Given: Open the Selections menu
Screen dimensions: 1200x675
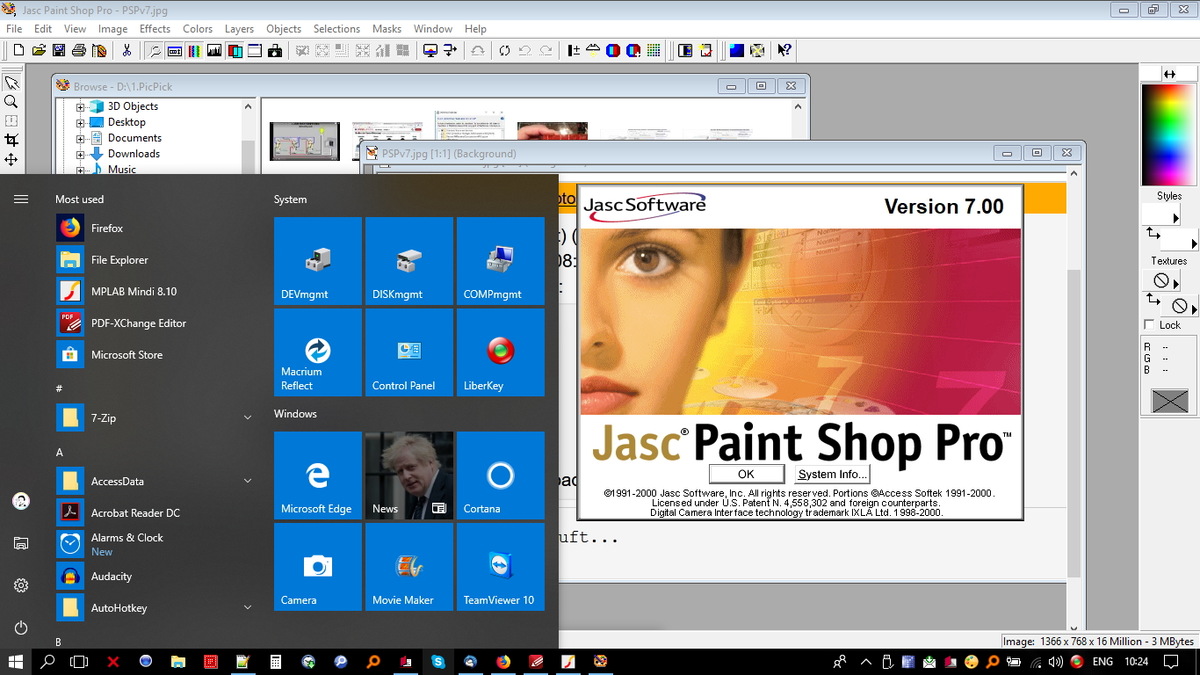Looking at the screenshot, I should tap(336, 29).
